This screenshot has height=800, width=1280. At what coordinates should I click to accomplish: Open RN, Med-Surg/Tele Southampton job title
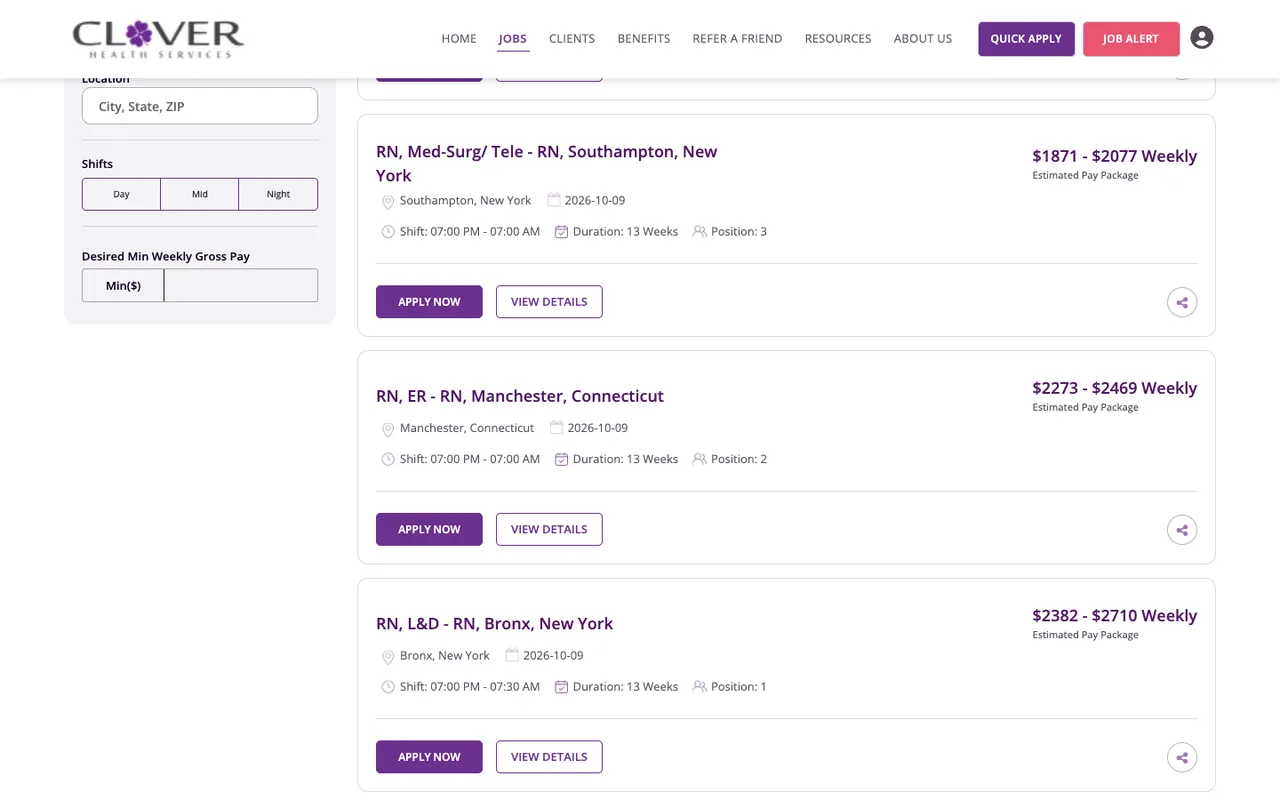(x=546, y=164)
